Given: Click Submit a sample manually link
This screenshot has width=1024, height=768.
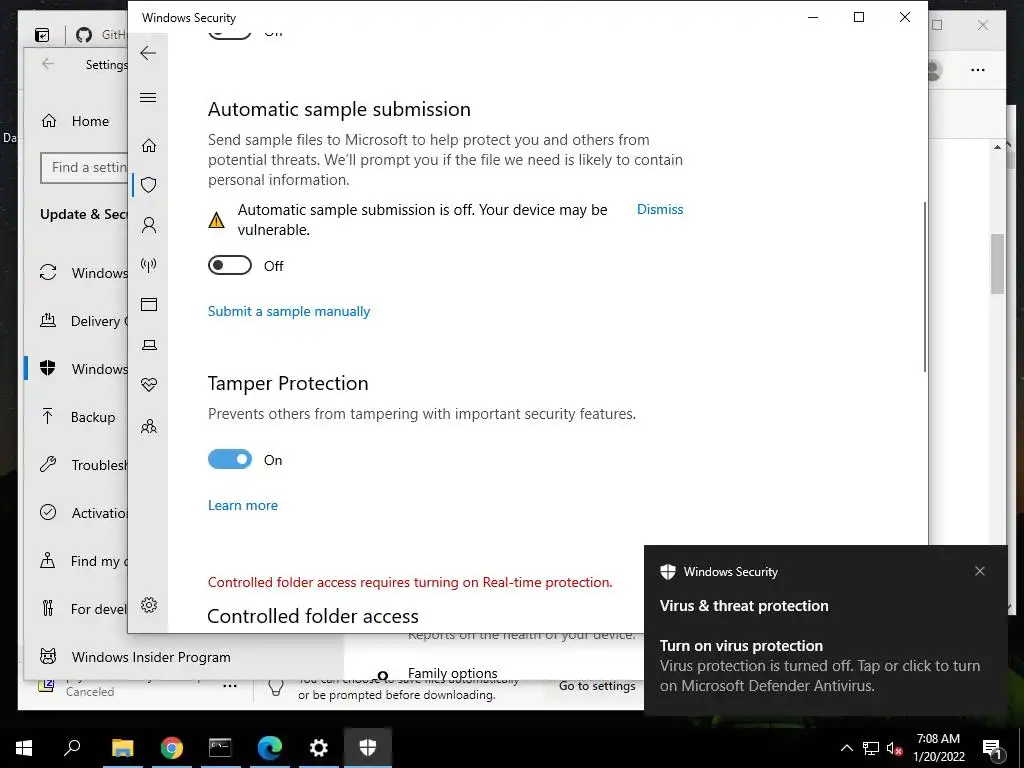Looking at the screenshot, I should 289,312.
